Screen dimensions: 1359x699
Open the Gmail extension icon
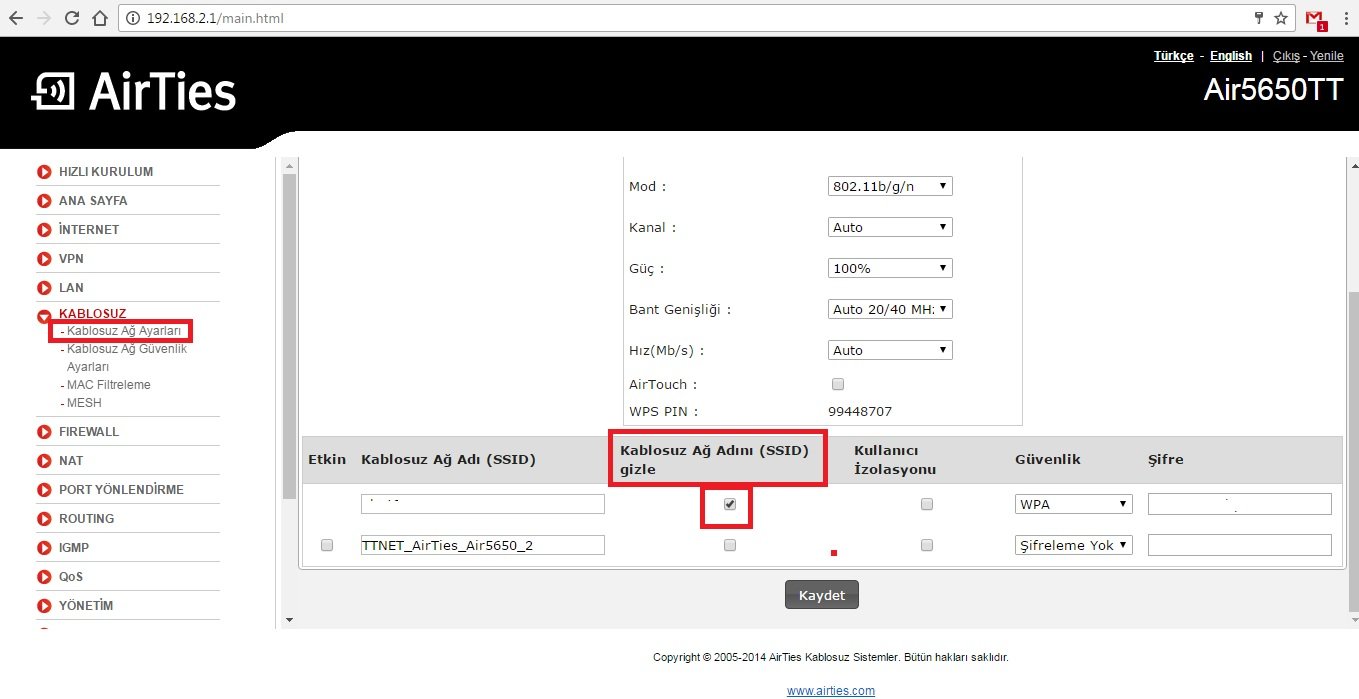(1315, 19)
